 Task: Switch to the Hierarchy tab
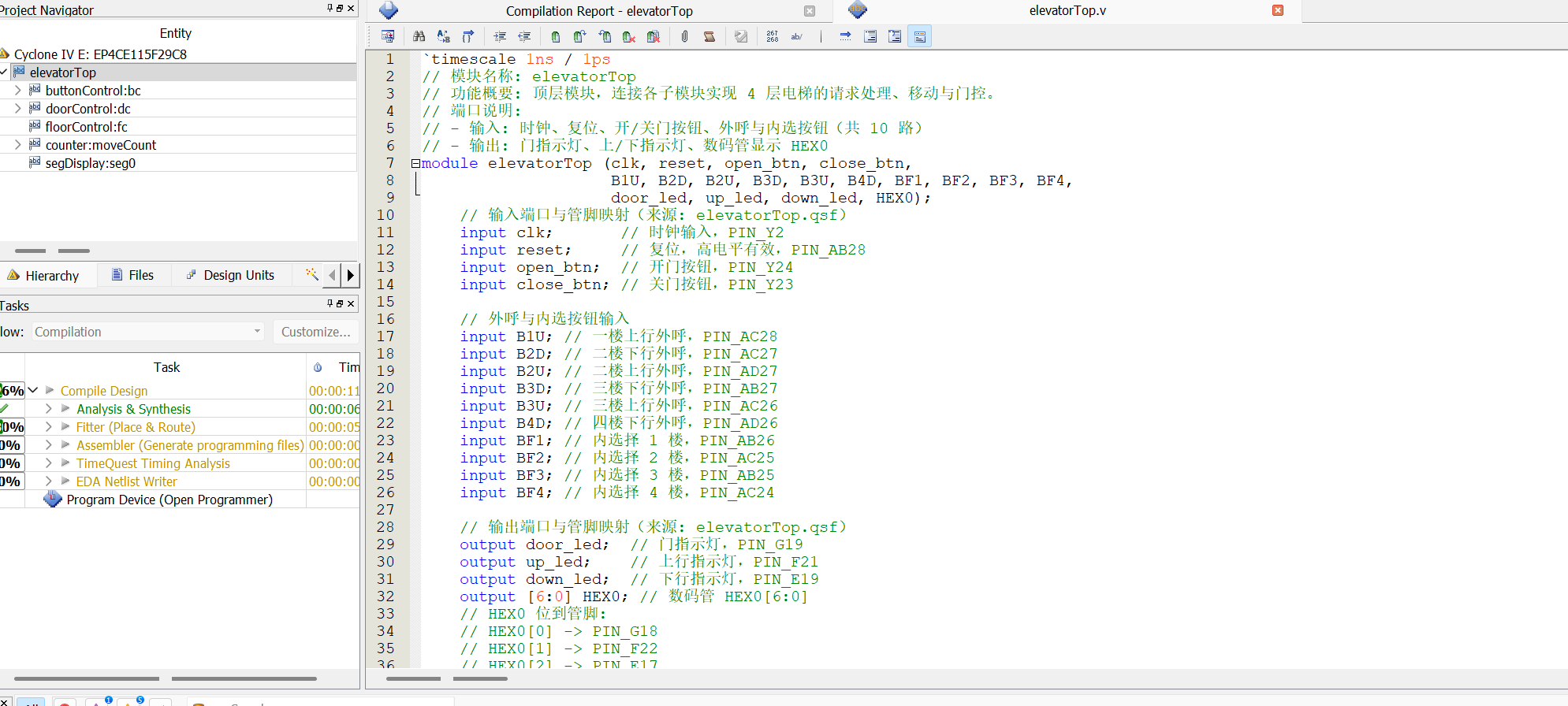pos(43,275)
